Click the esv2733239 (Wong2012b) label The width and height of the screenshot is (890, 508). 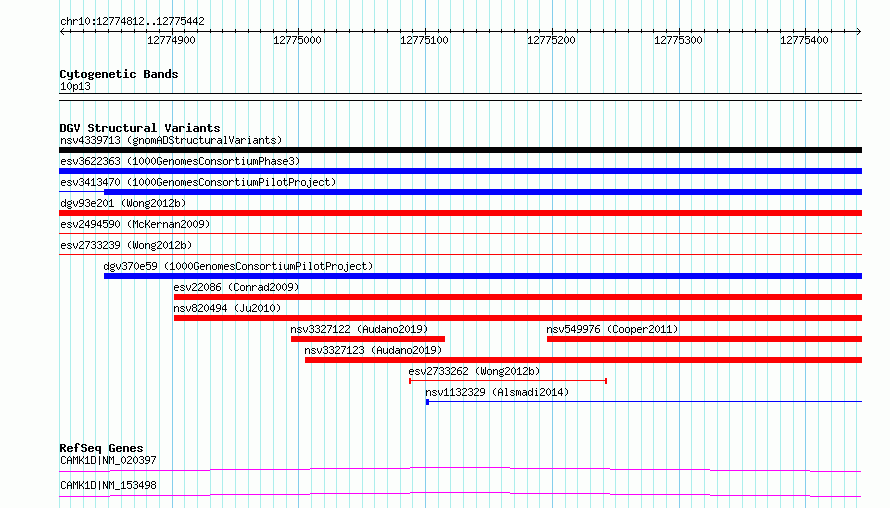pos(126,245)
